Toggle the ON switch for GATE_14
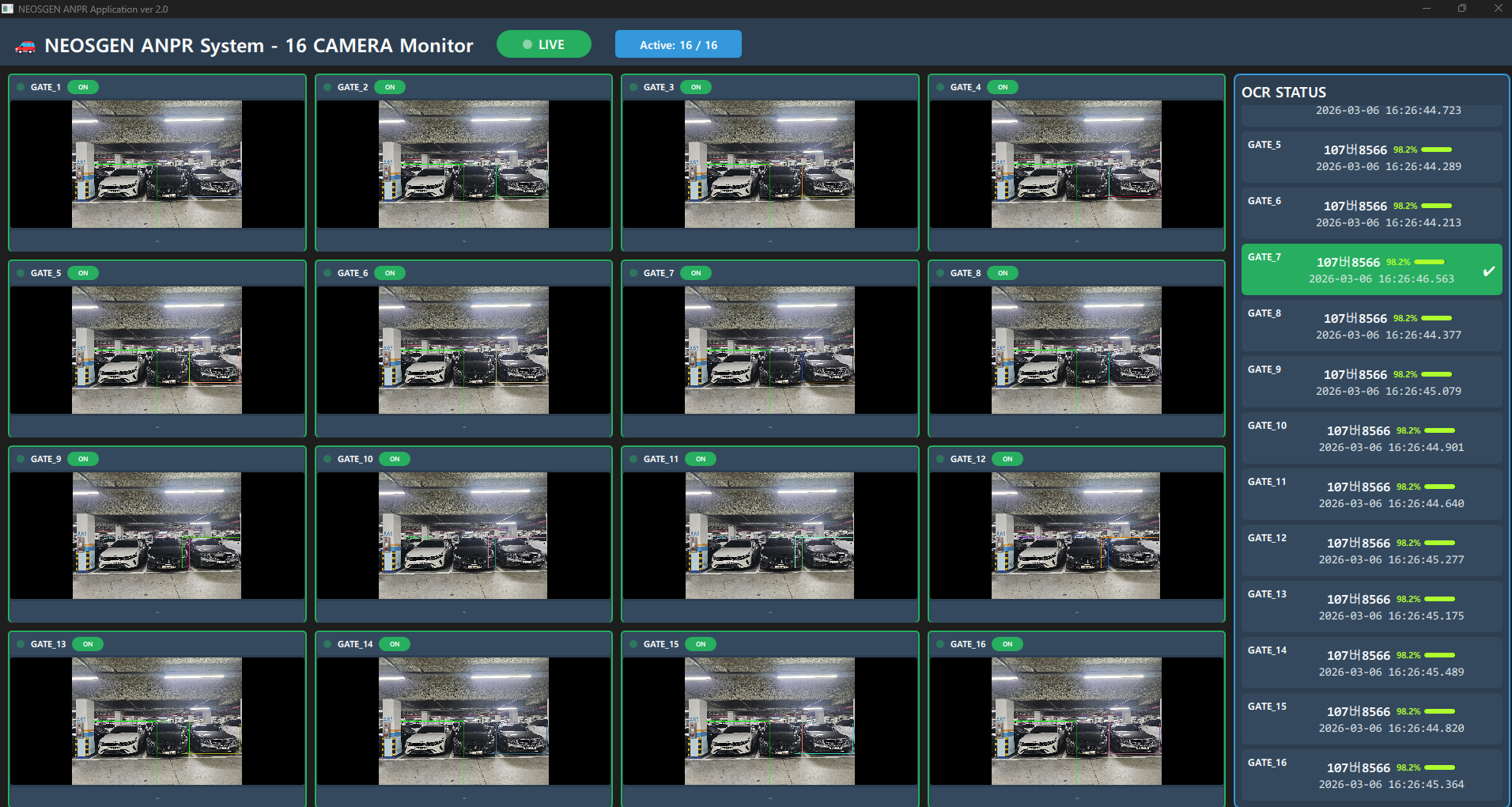This screenshot has height=807, width=1512. click(x=394, y=644)
